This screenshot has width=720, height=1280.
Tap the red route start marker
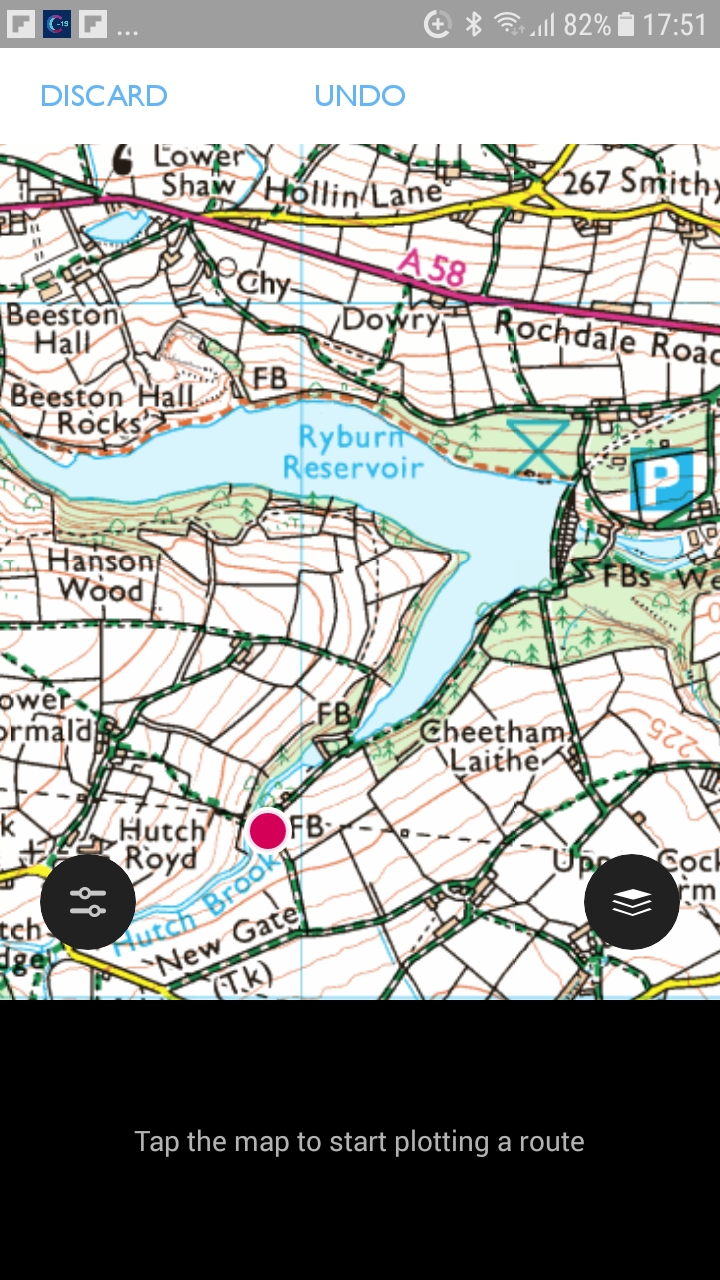pyautogui.click(x=267, y=831)
